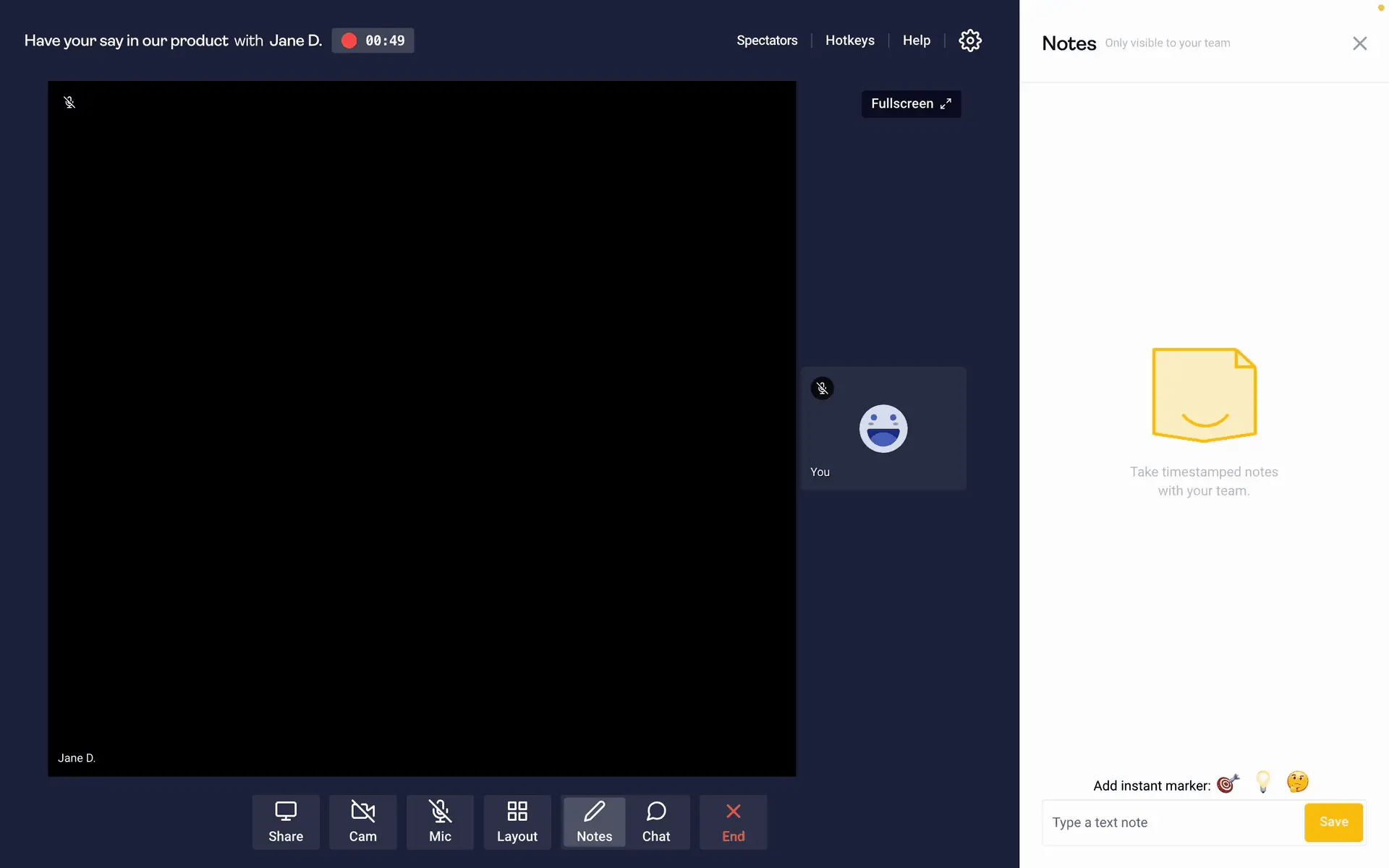Image resolution: width=1389 pixels, height=868 pixels.
Task: Add the dart target instant marker
Action: coord(1228,783)
